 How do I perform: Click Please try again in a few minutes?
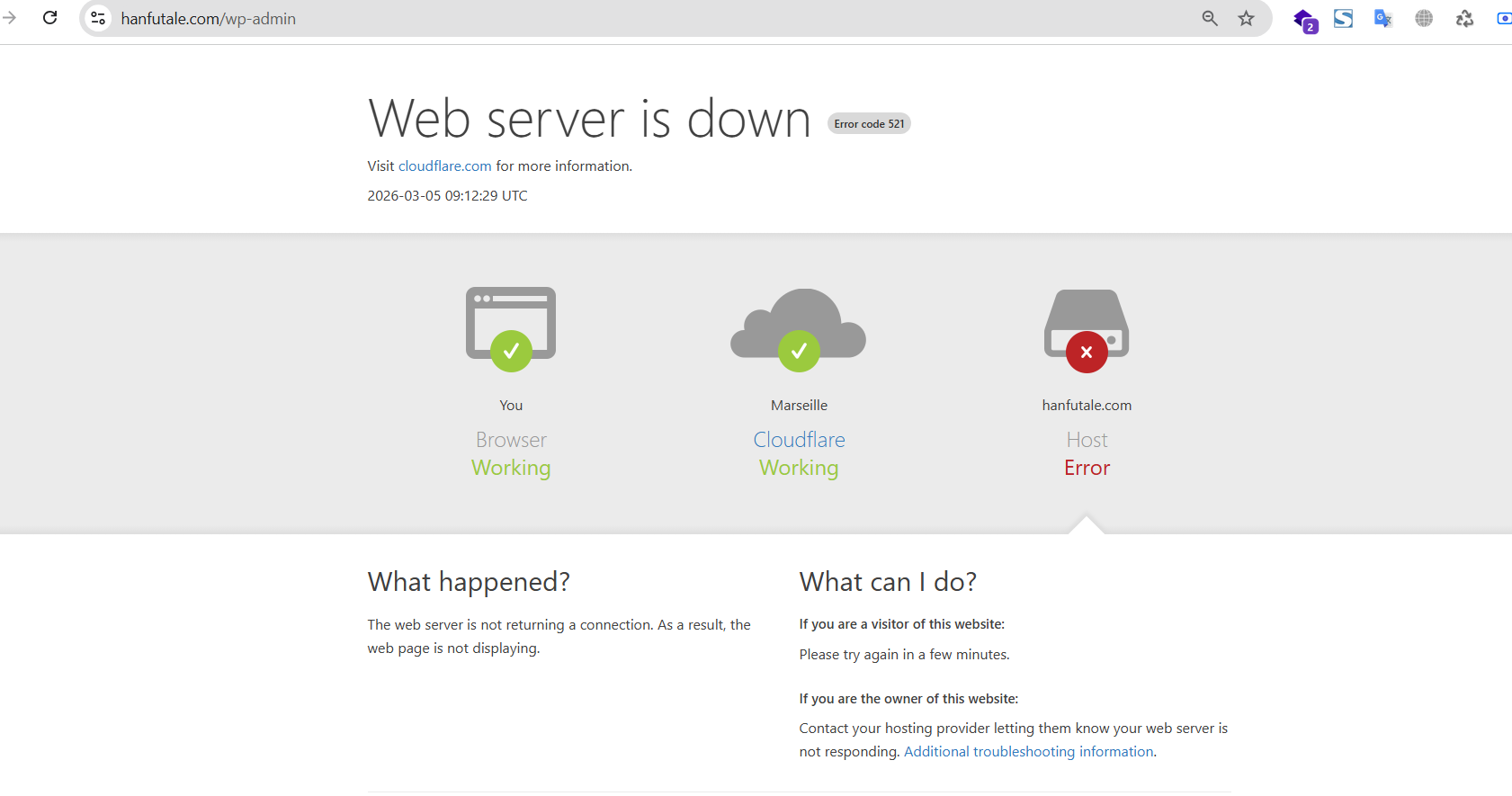904,655
